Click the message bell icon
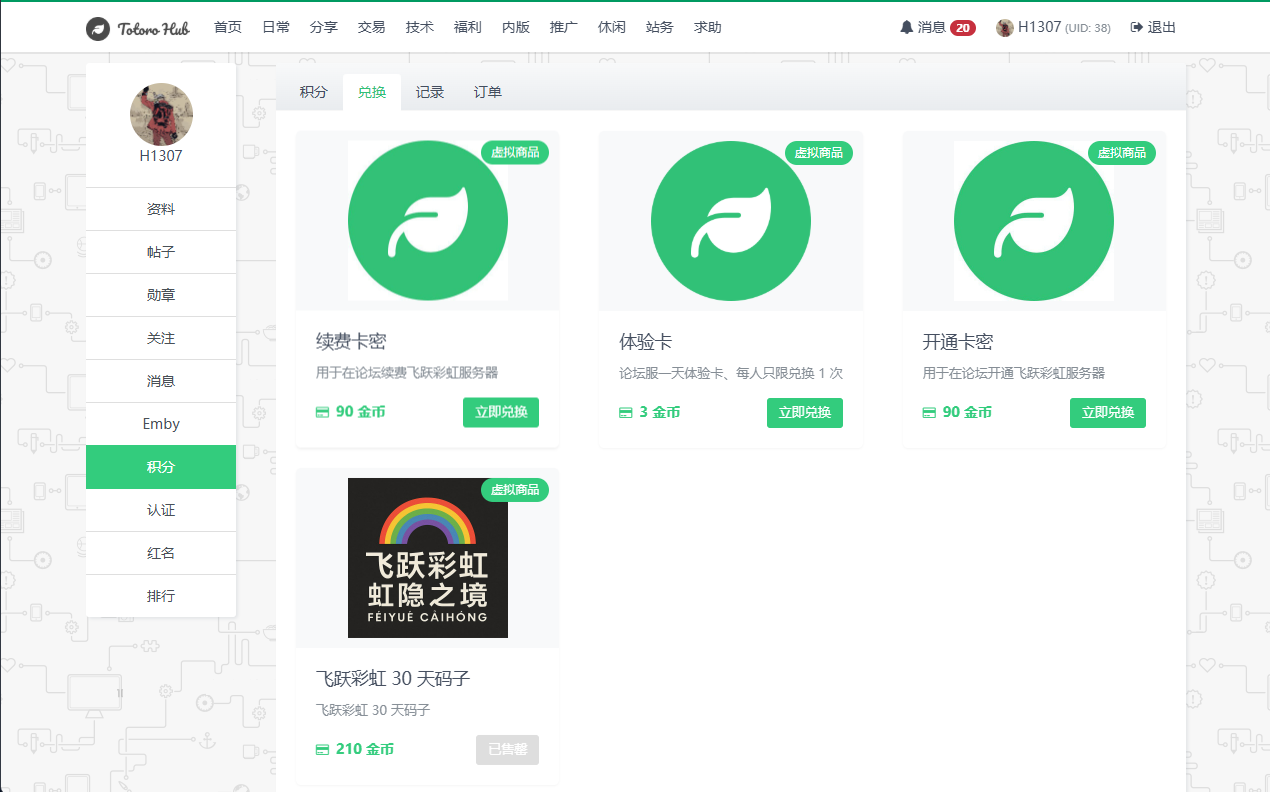 pyautogui.click(x=907, y=28)
